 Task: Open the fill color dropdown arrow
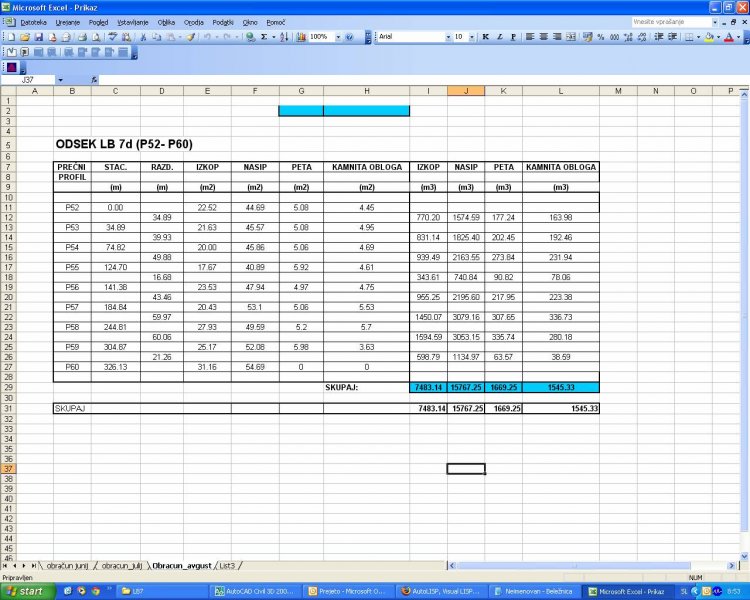(718, 37)
